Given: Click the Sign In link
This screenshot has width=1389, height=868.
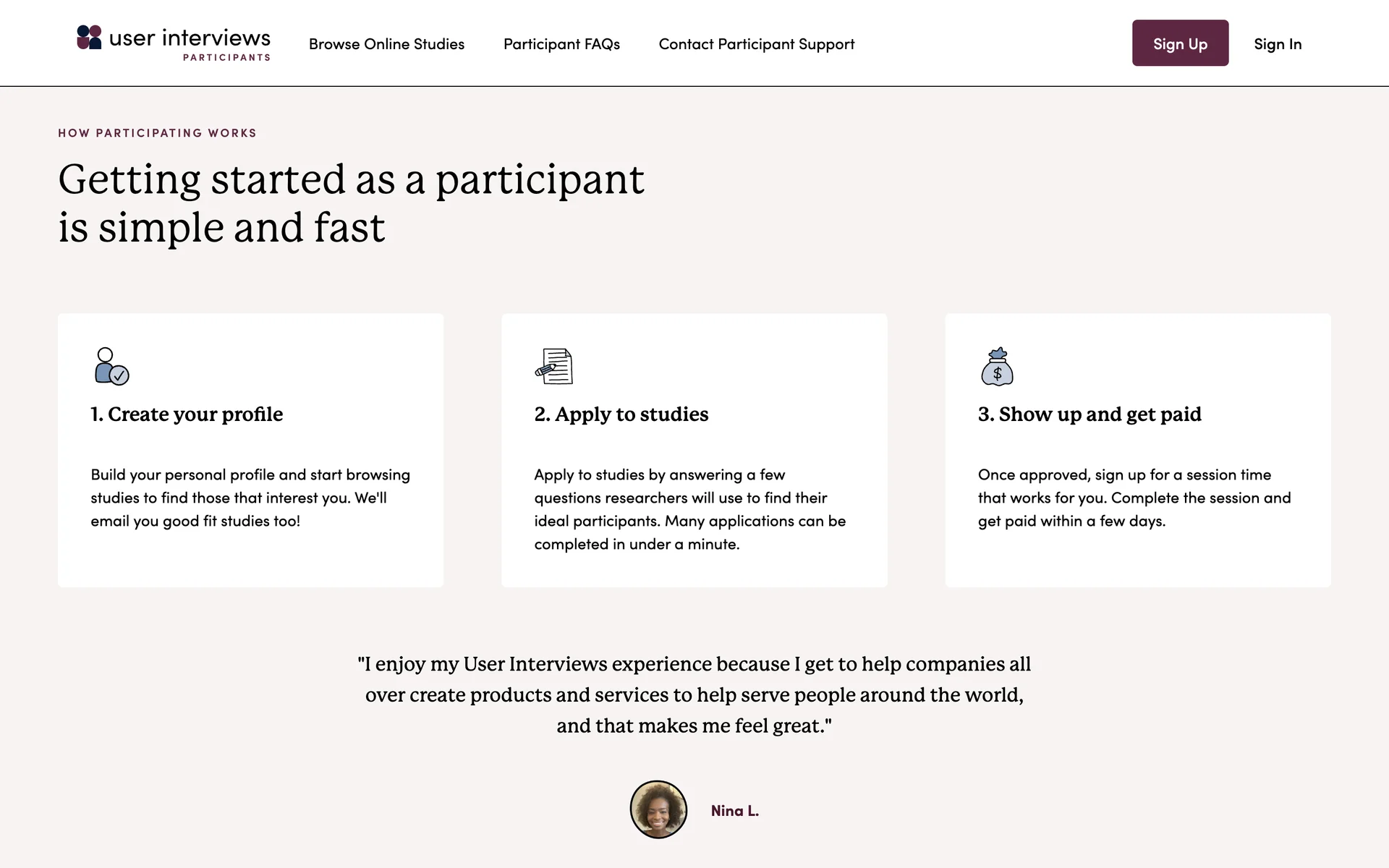Looking at the screenshot, I should 1277,44.
